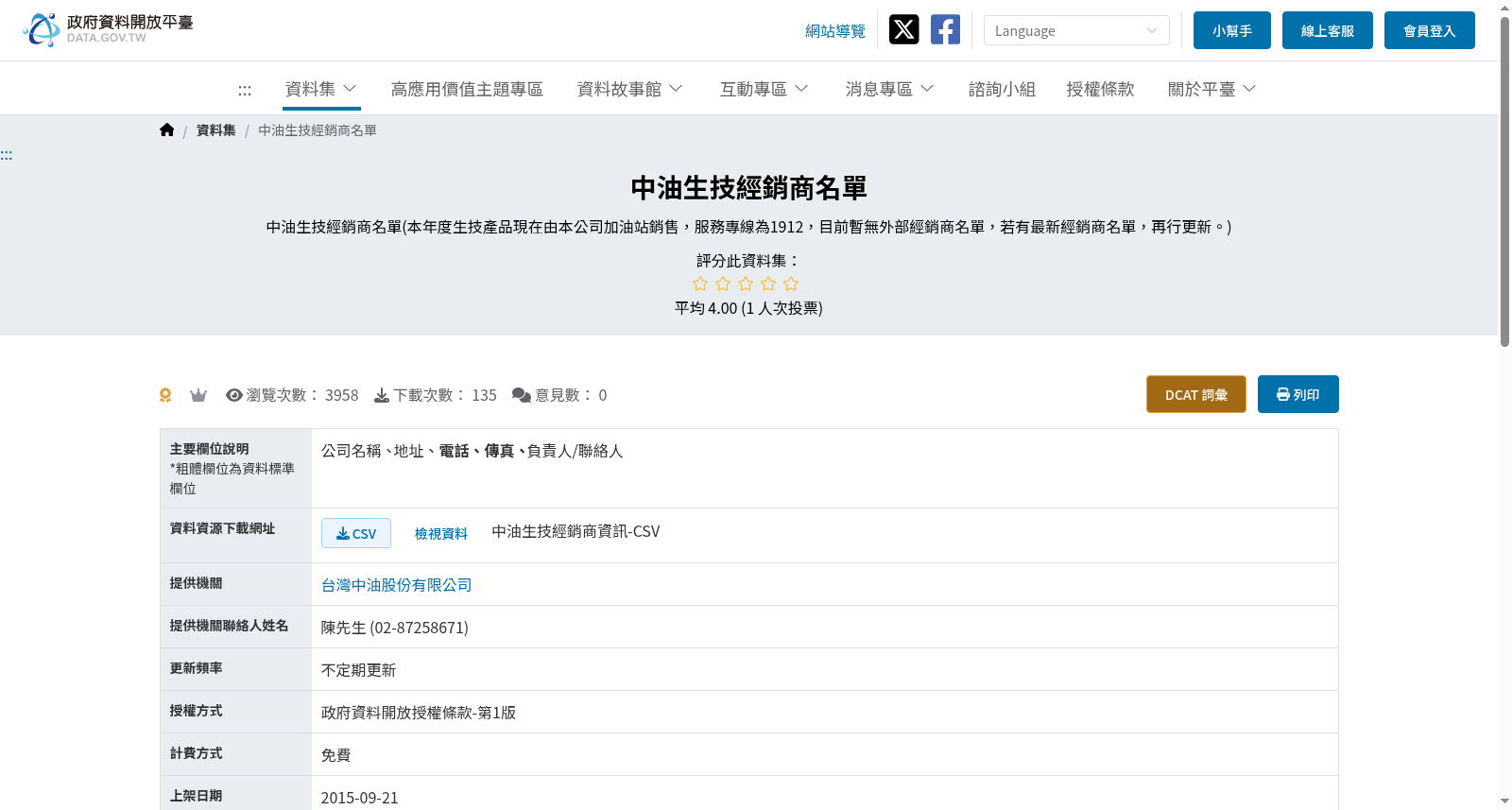Viewport: 1512px width, 810px height.
Task: Click the text 中油生技經銷商資訊-CSV
Action: (576, 531)
